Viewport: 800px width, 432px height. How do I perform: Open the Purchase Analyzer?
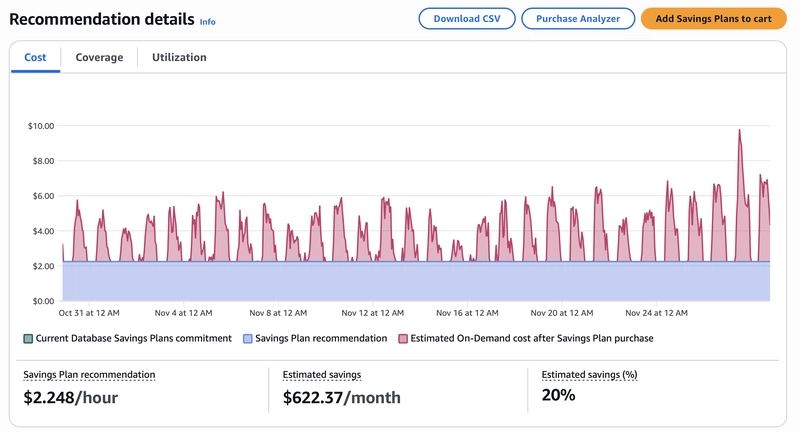(x=578, y=19)
